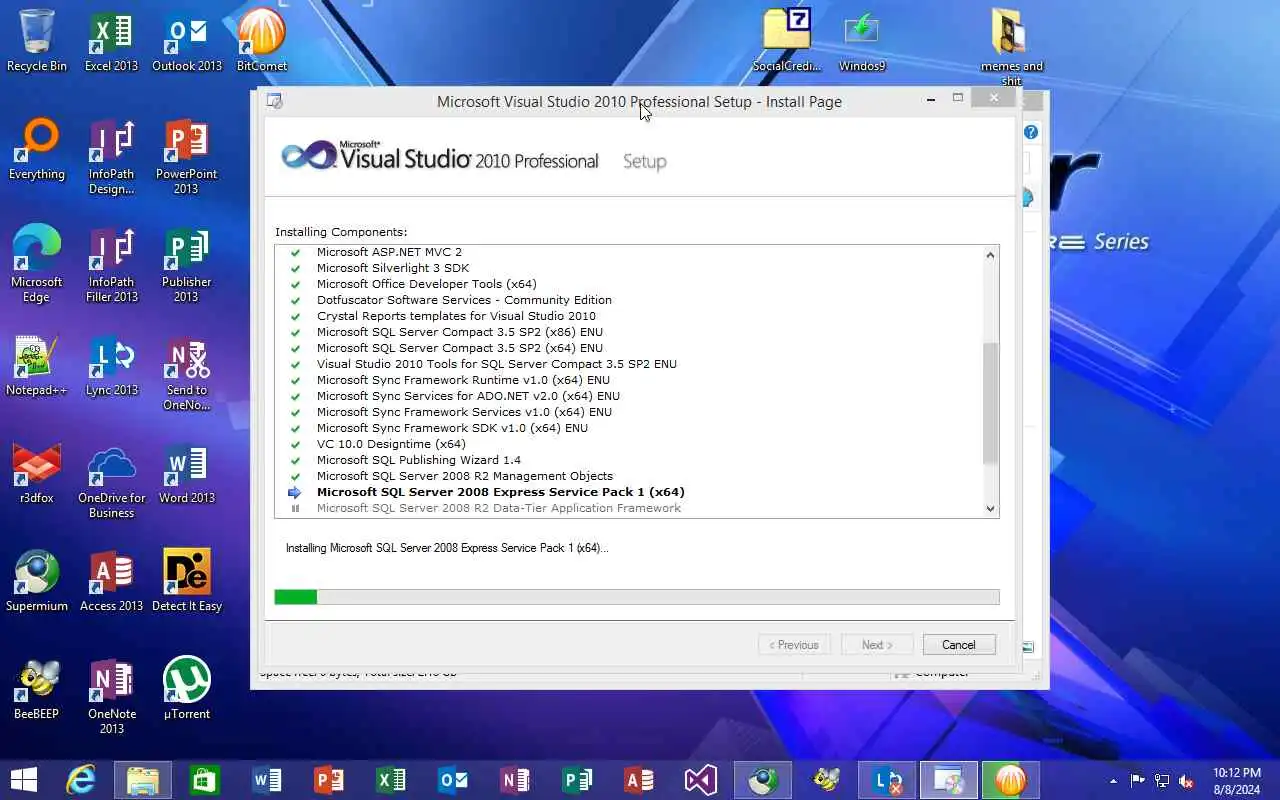Viewport: 1280px width, 800px height.
Task: Select SQL Server Compact 3.5 SP2 (x86) entry
Action: pyautogui.click(x=460, y=332)
